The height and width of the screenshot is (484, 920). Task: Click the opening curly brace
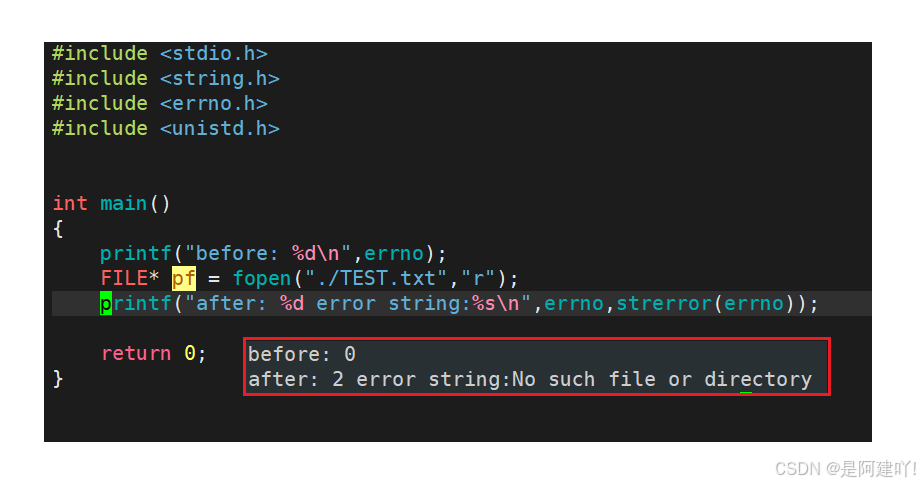tap(58, 229)
